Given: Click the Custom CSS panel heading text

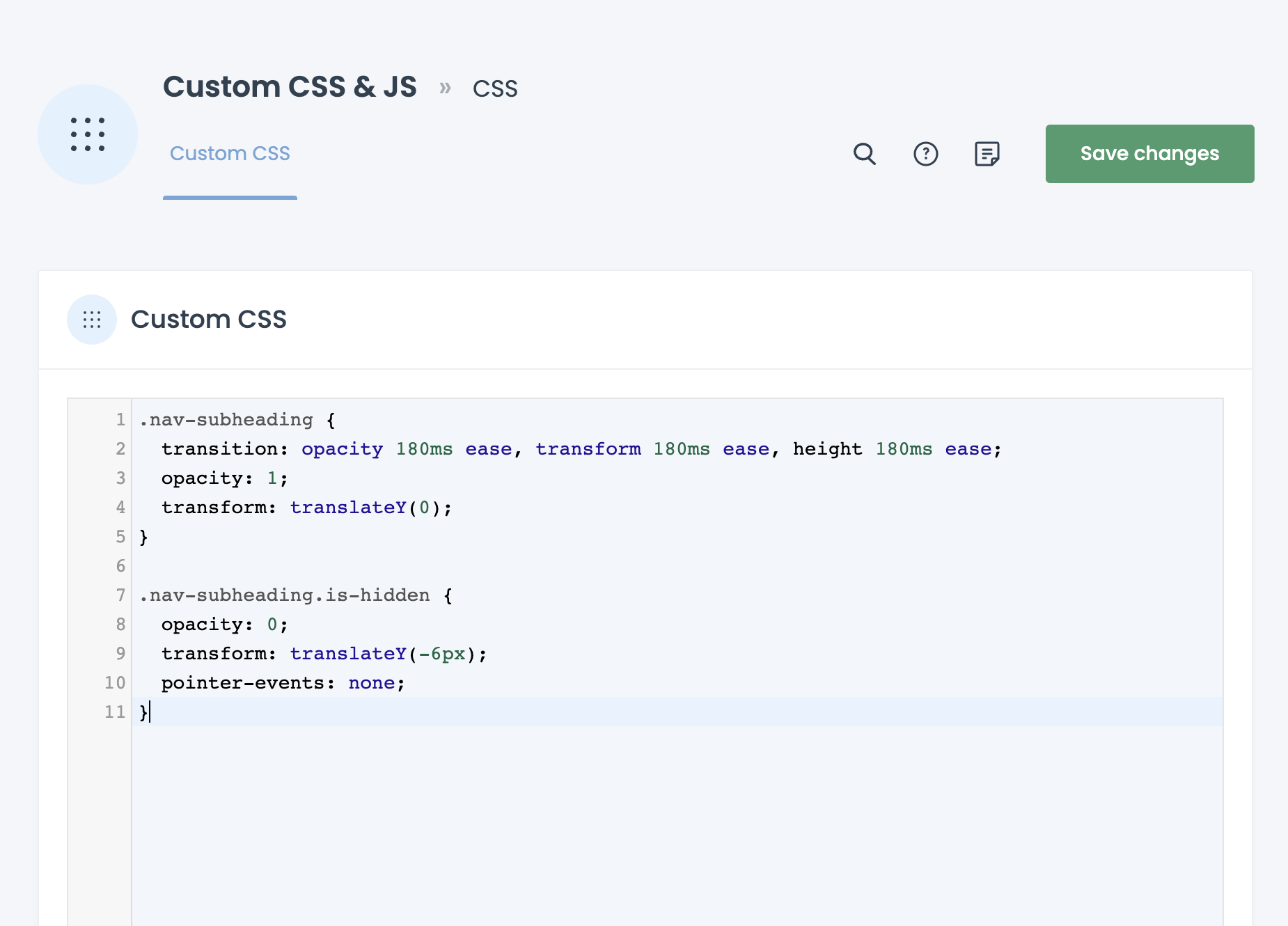Looking at the screenshot, I should (x=208, y=320).
